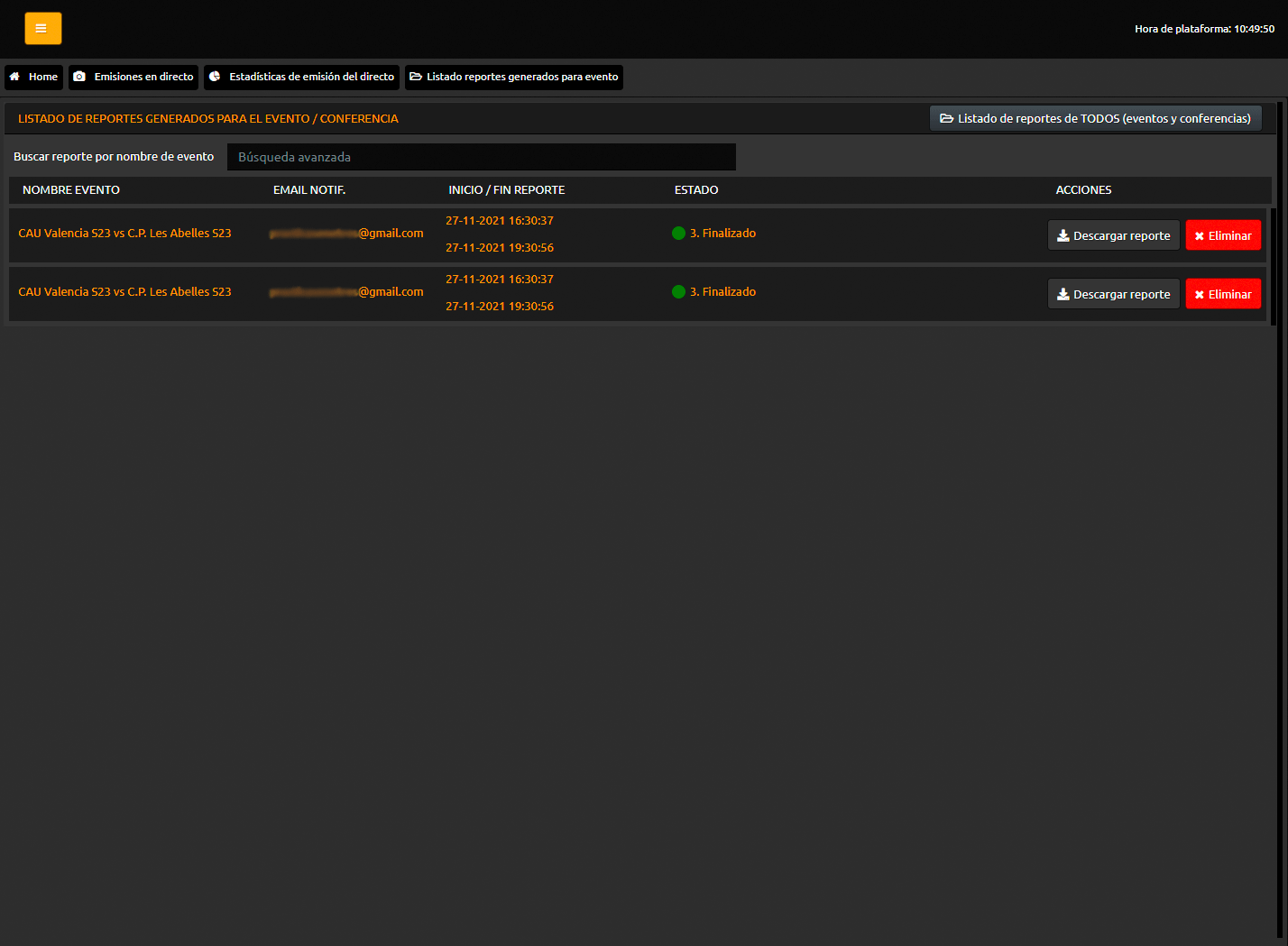Click ESTADO column header

pyautogui.click(x=696, y=190)
